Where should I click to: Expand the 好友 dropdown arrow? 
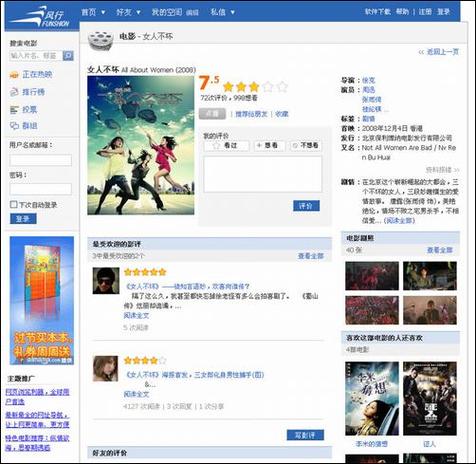[x=138, y=12]
